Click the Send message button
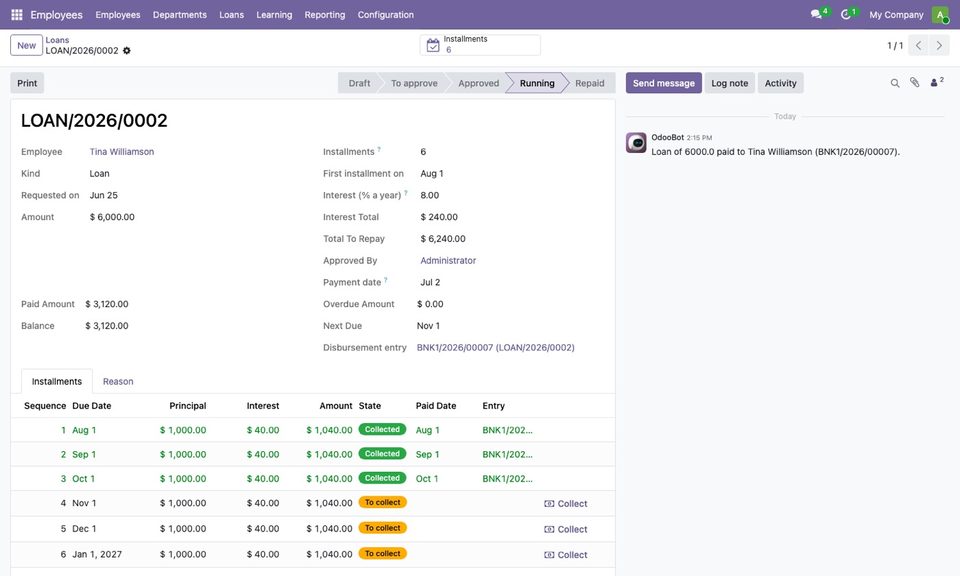The width and height of the screenshot is (960, 576). [664, 83]
